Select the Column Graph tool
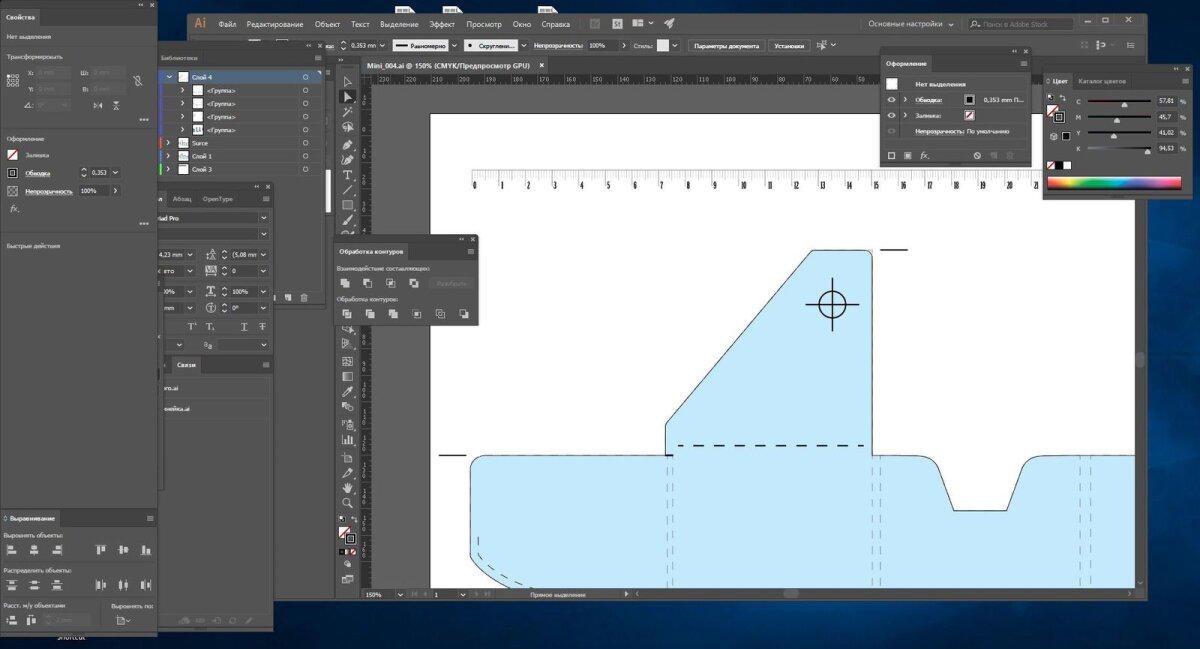The height and width of the screenshot is (649, 1200). coord(347,438)
